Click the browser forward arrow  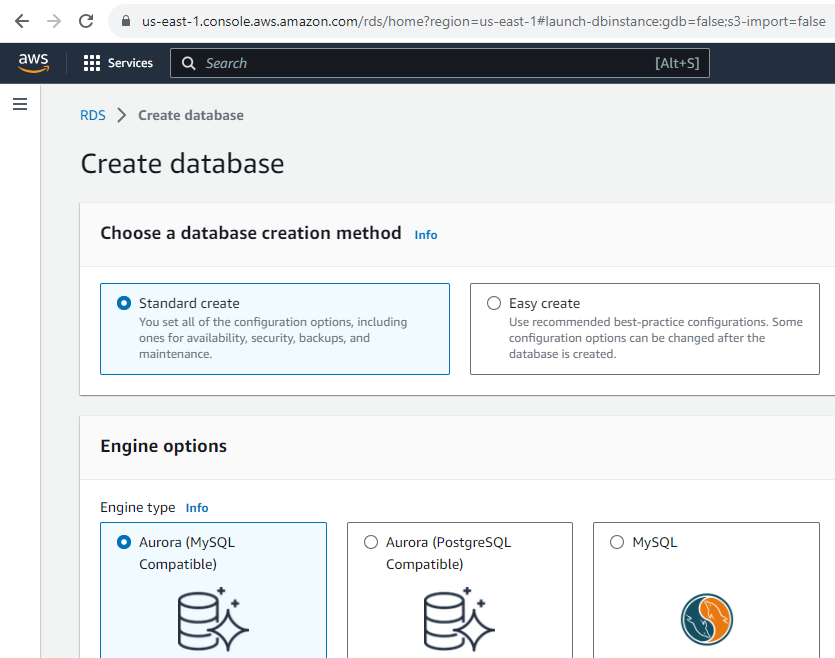[54, 21]
